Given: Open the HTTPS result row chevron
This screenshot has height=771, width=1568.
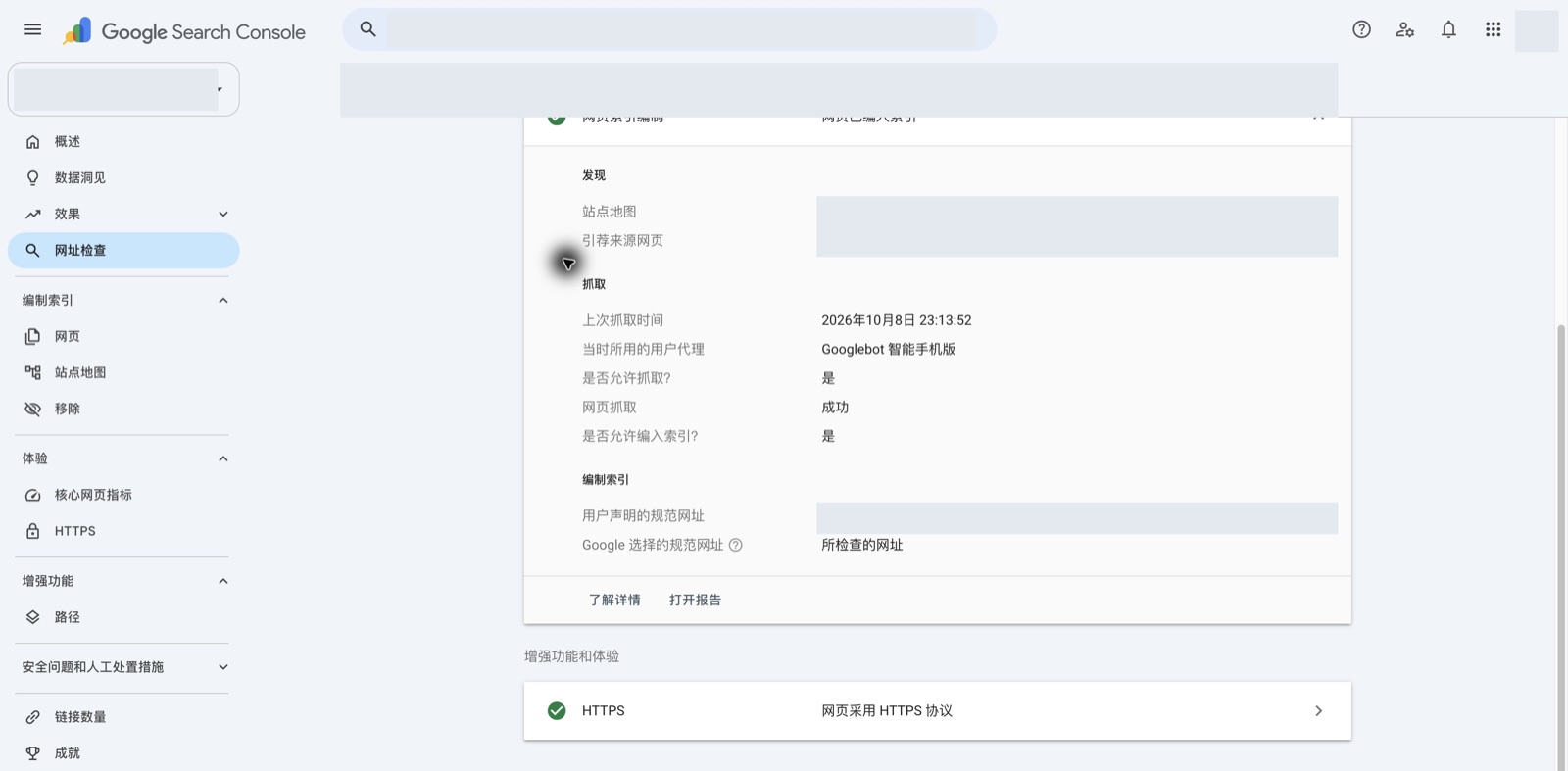Looking at the screenshot, I should 1318,710.
